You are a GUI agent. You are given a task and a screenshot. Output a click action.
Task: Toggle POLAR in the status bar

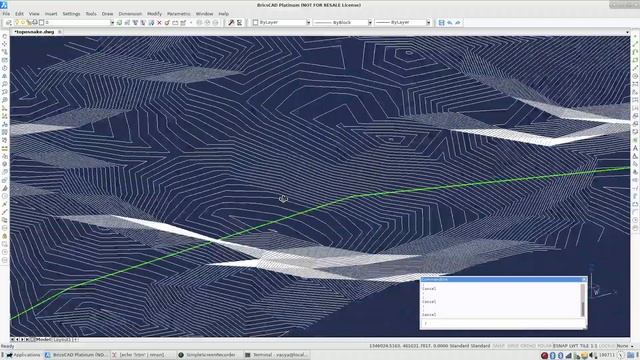point(544,346)
